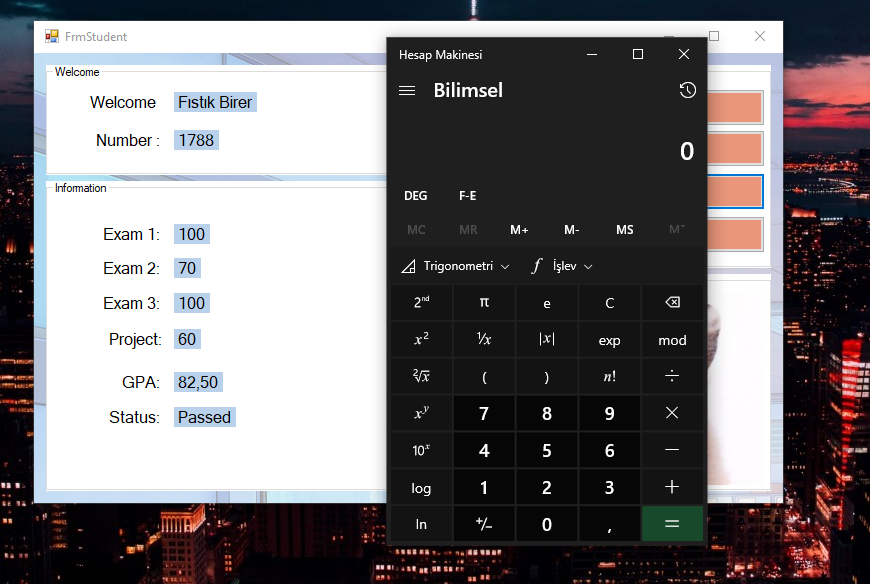Click the mod key

coord(672,339)
